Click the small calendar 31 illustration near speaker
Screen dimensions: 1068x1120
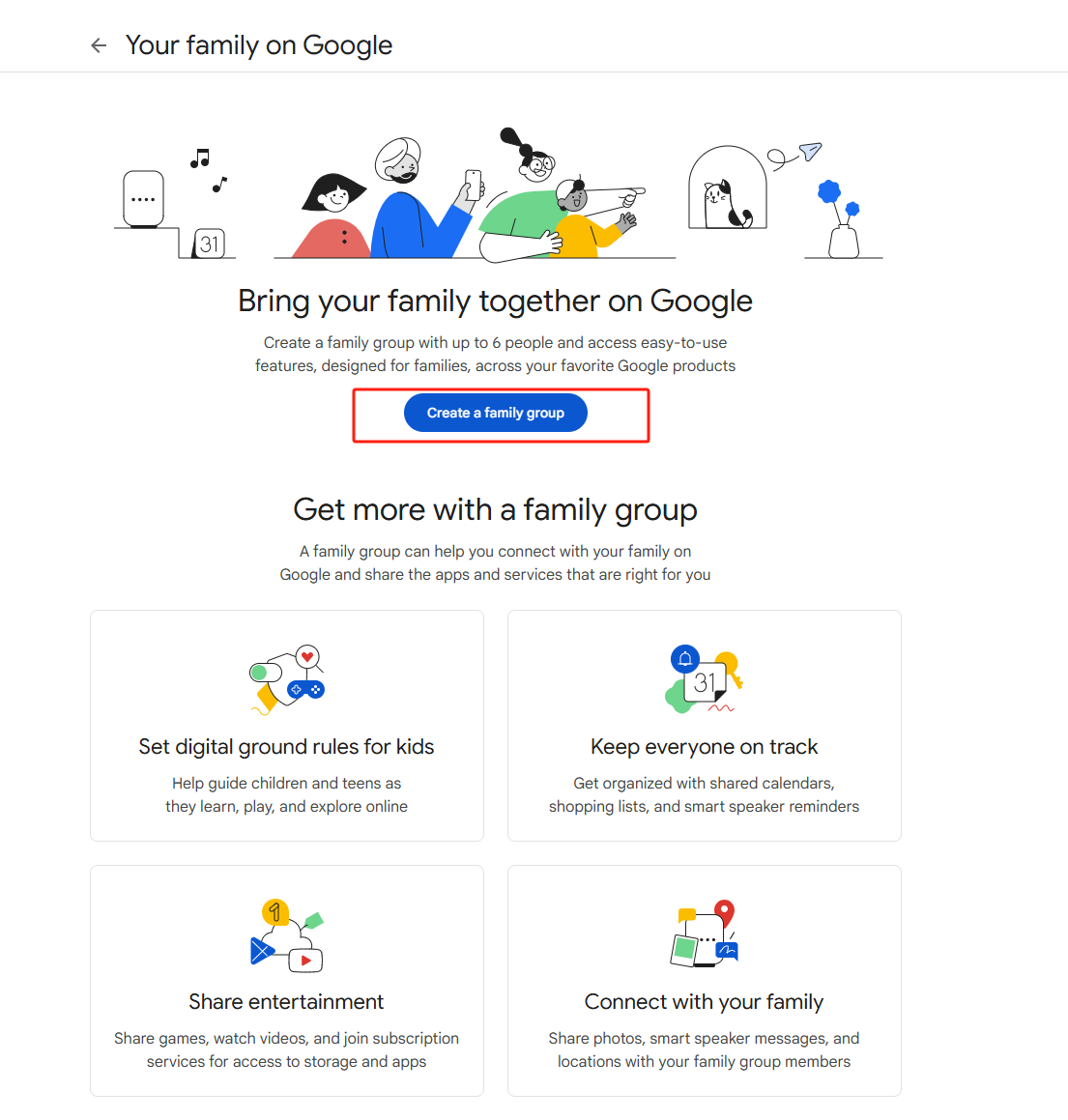click(210, 244)
